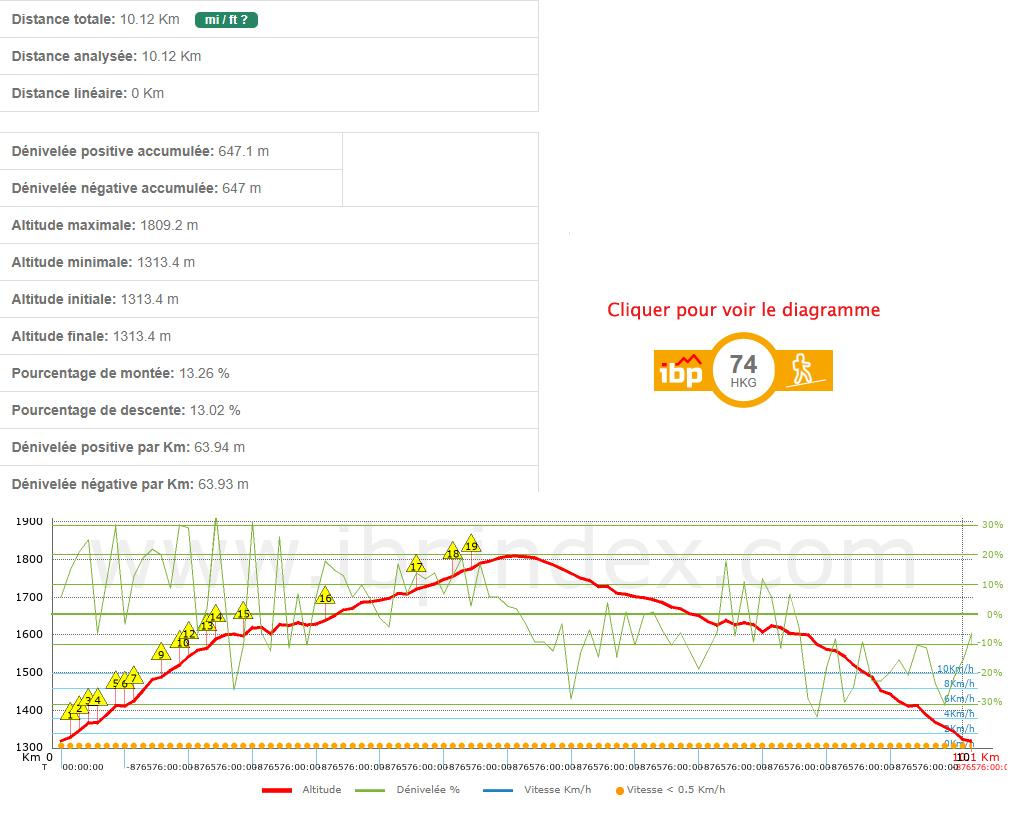Click the IBP index 74 HKG badge
Screen dimensions: 1020x816
pyautogui.click(x=743, y=370)
